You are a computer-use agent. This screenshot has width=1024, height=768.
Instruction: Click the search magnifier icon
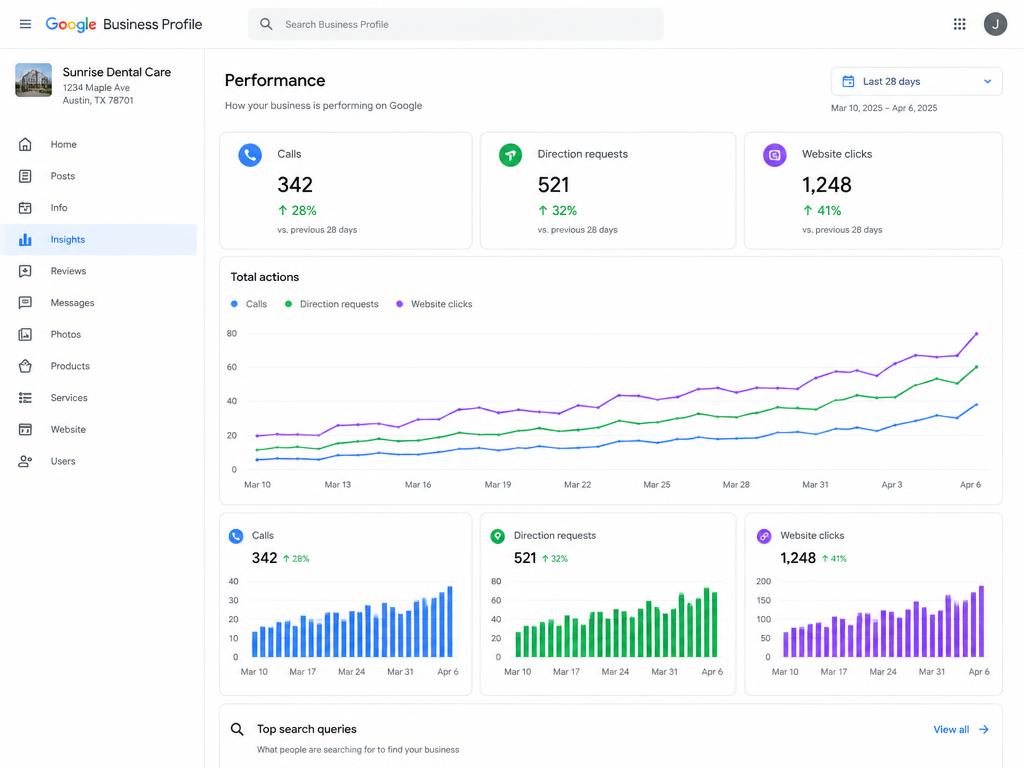coord(266,24)
